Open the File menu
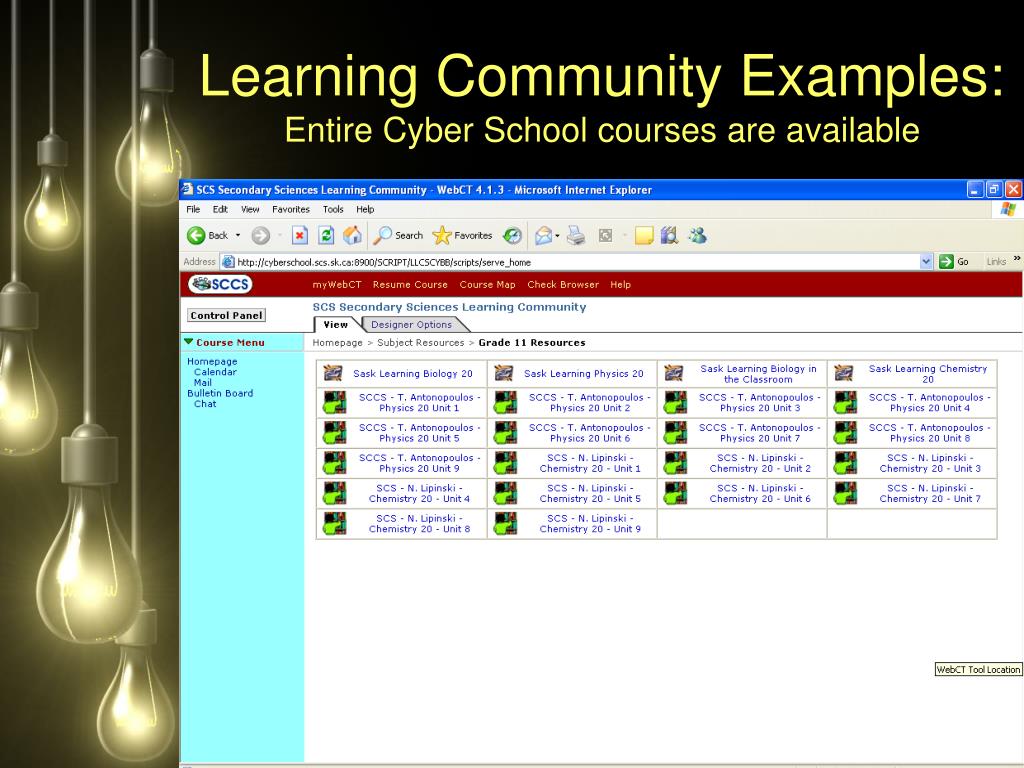This screenshot has width=1024, height=768. pyautogui.click(x=193, y=210)
